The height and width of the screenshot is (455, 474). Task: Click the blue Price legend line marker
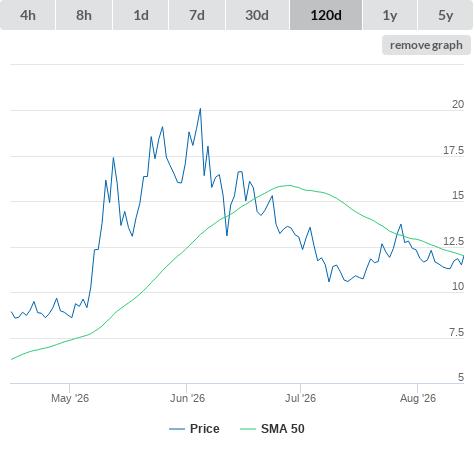click(x=177, y=429)
